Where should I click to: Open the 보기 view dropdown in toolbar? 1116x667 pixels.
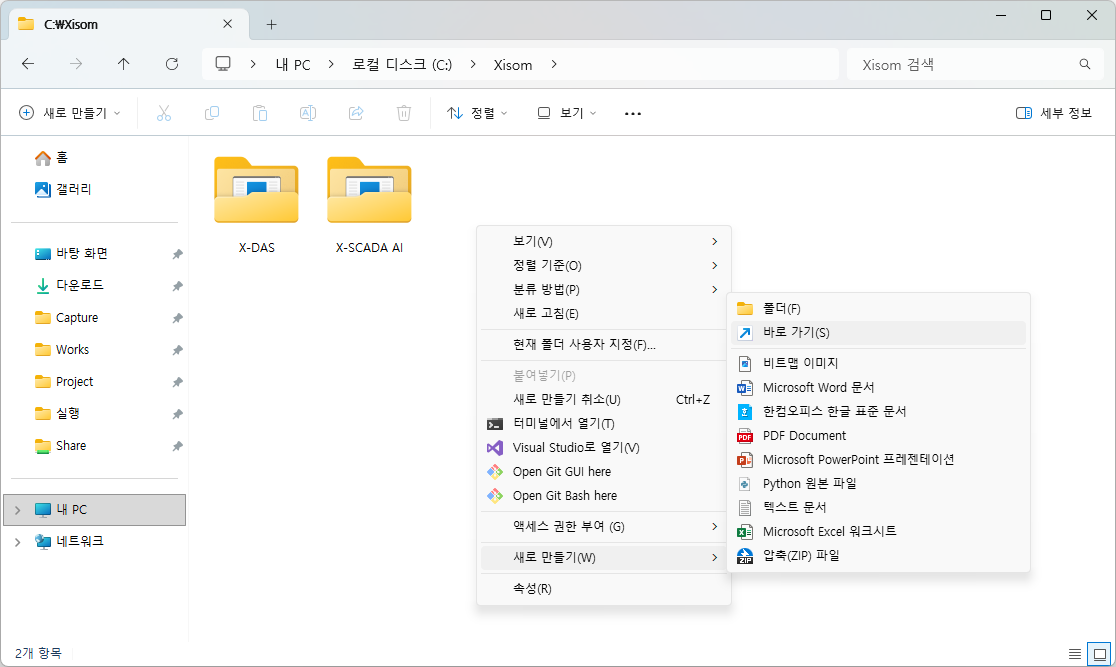(x=566, y=113)
